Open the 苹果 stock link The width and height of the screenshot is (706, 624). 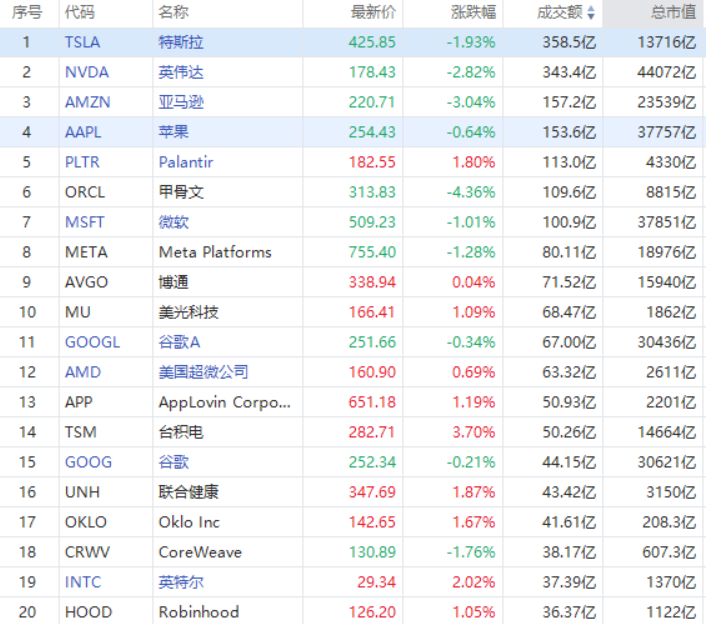(173, 132)
